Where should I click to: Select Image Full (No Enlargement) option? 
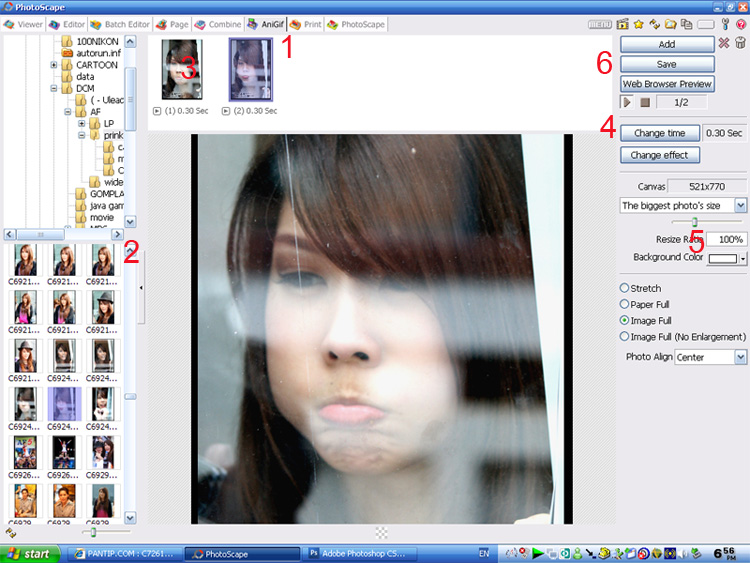(683, 337)
